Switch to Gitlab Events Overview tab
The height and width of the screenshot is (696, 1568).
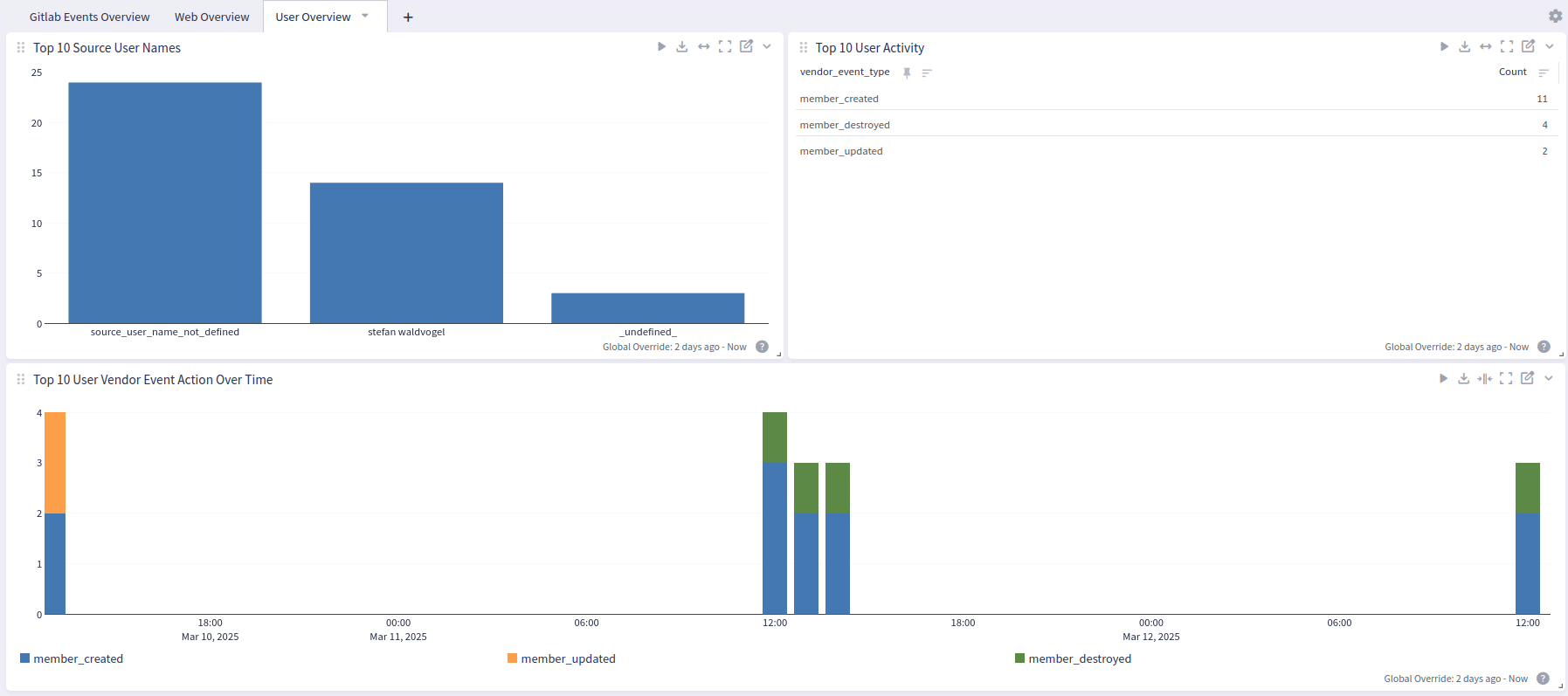tap(89, 17)
